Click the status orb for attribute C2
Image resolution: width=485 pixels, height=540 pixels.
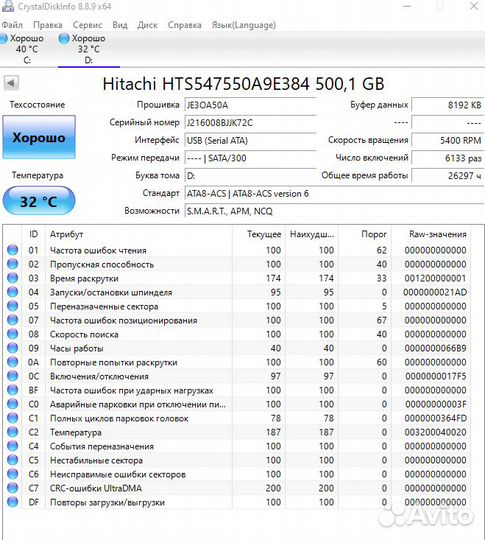pos(13,432)
